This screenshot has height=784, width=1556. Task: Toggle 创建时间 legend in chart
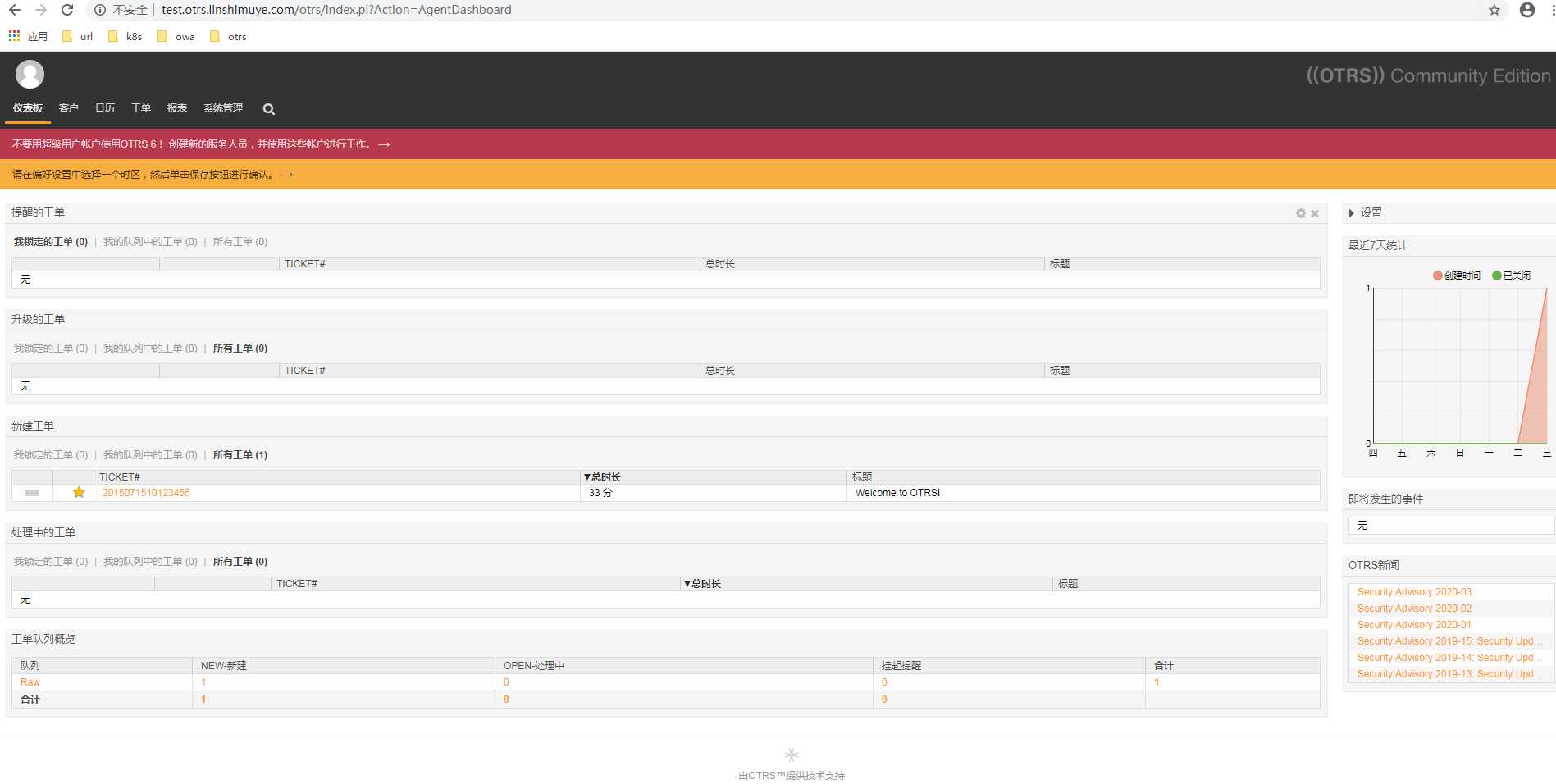click(1457, 276)
